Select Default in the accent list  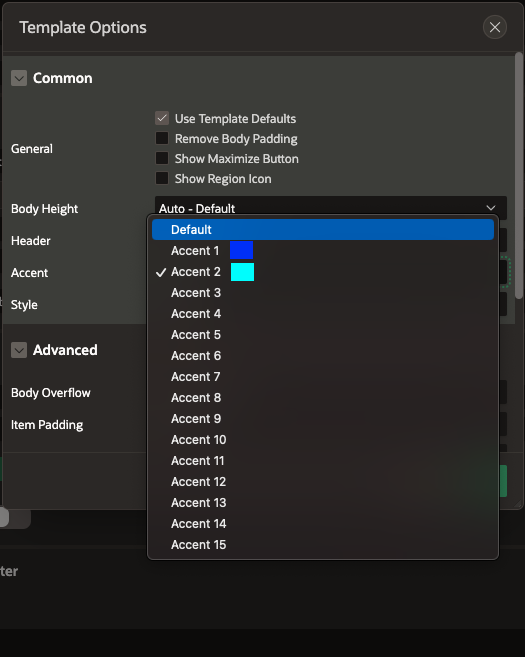pyautogui.click(x=323, y=230)
